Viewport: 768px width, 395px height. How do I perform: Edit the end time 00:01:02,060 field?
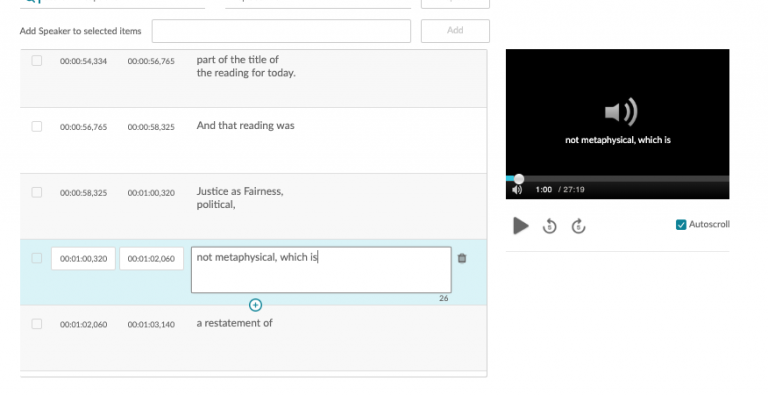tap(151, 258)
